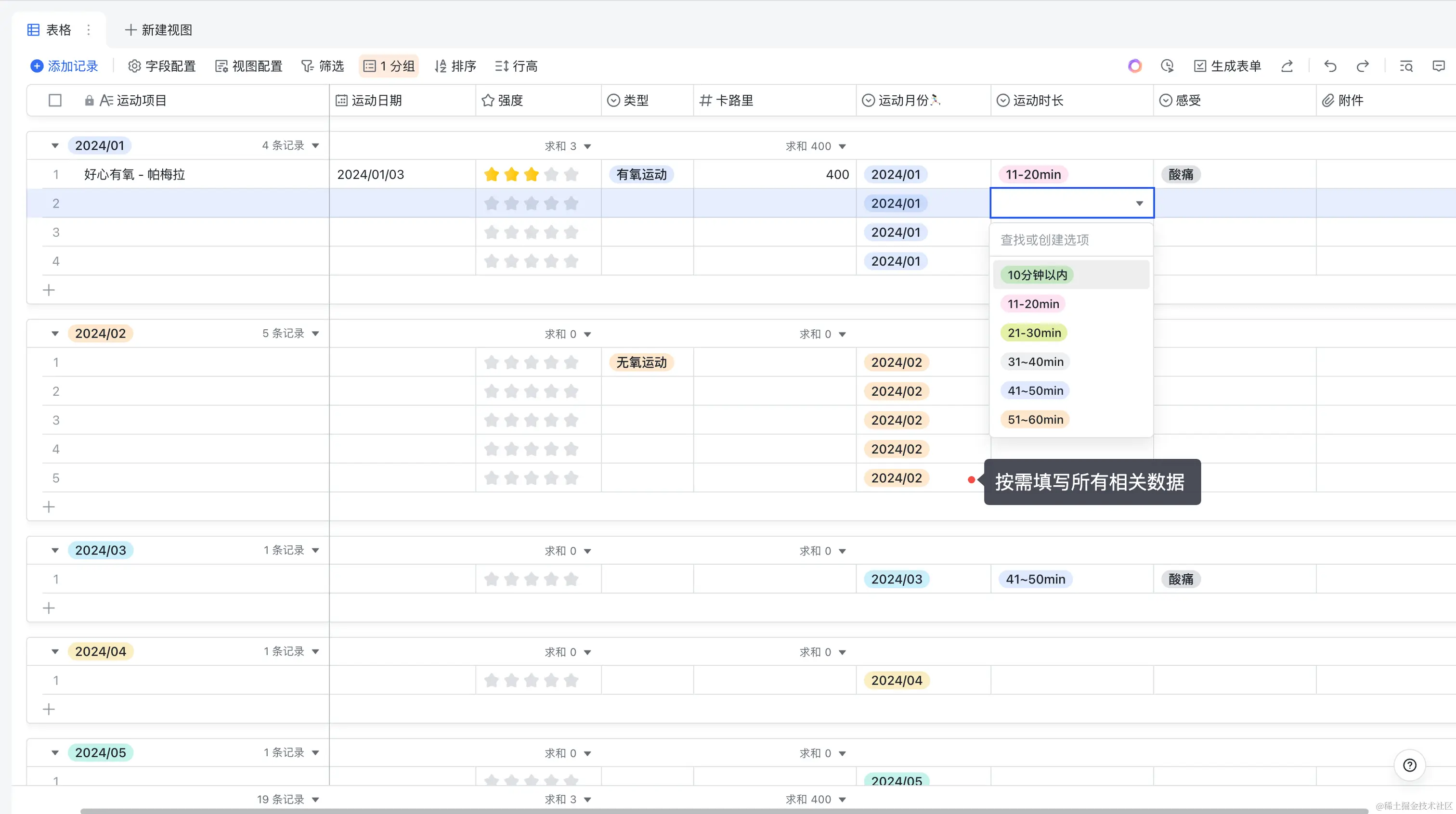
Task: Set five-star intensity on the first record
Action: tap(572, 174)
